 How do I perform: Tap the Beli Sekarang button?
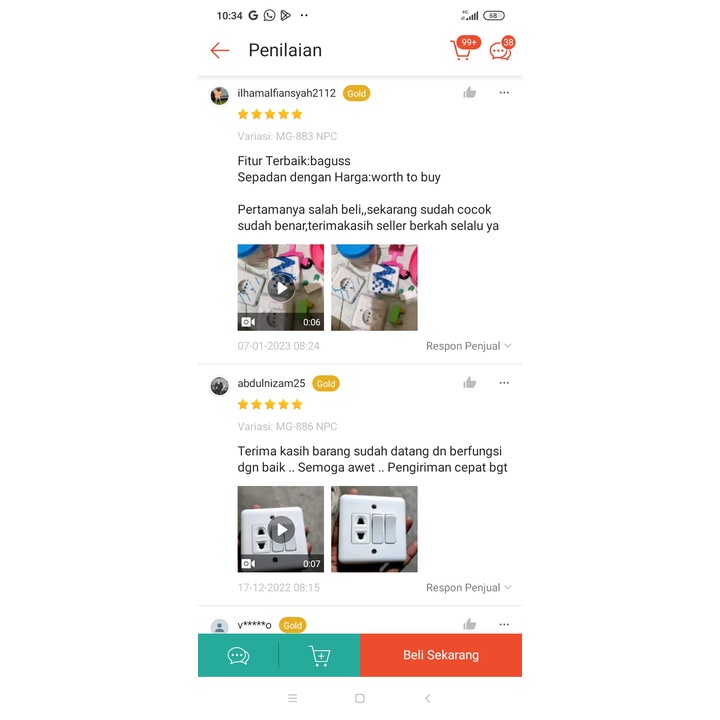point(441,655)
